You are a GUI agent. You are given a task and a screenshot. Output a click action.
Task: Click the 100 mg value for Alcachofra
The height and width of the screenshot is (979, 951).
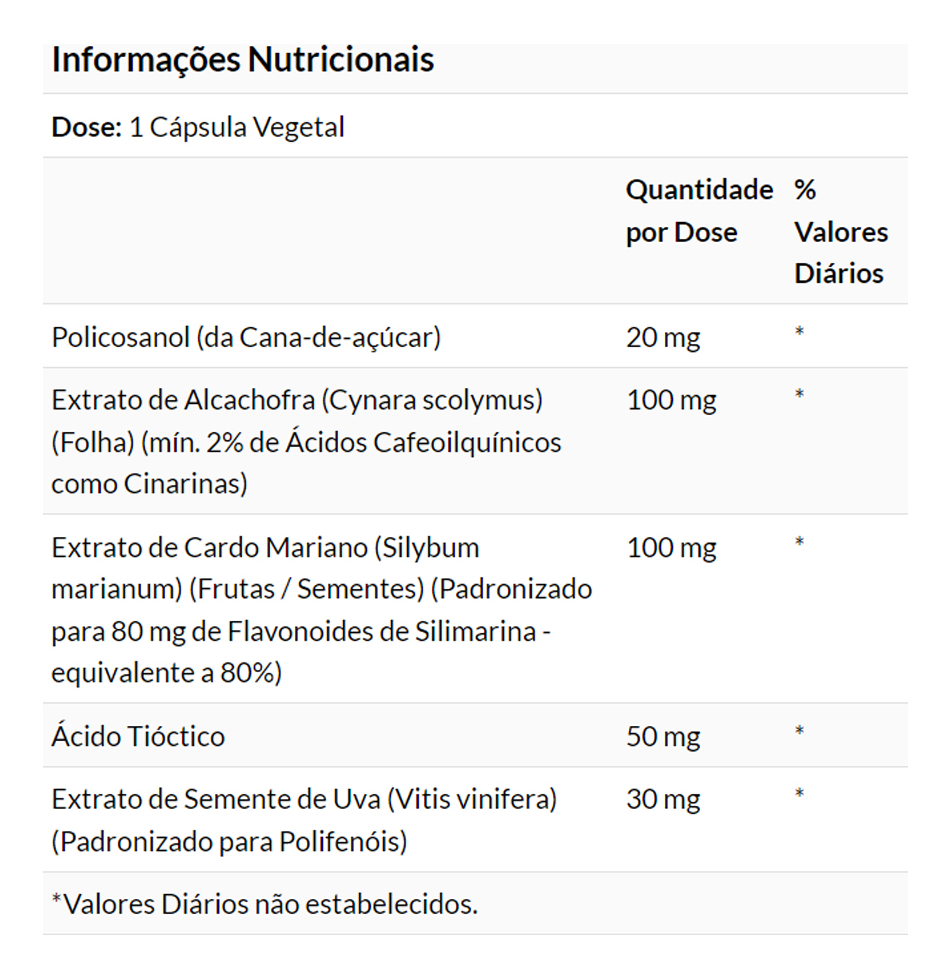671,401
